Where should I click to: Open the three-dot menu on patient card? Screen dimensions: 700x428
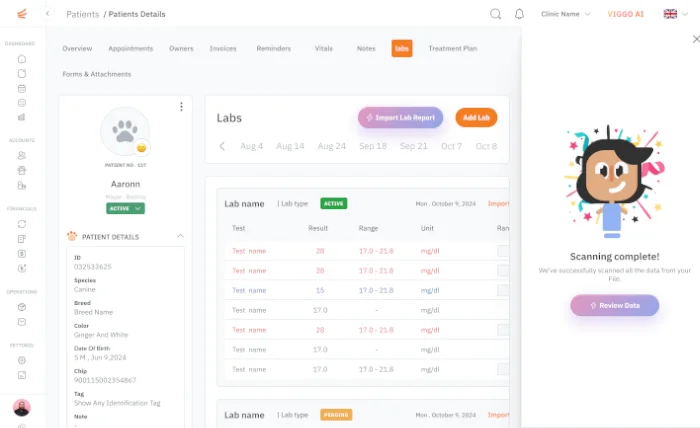pyautogui.click(x=181, y=107)
